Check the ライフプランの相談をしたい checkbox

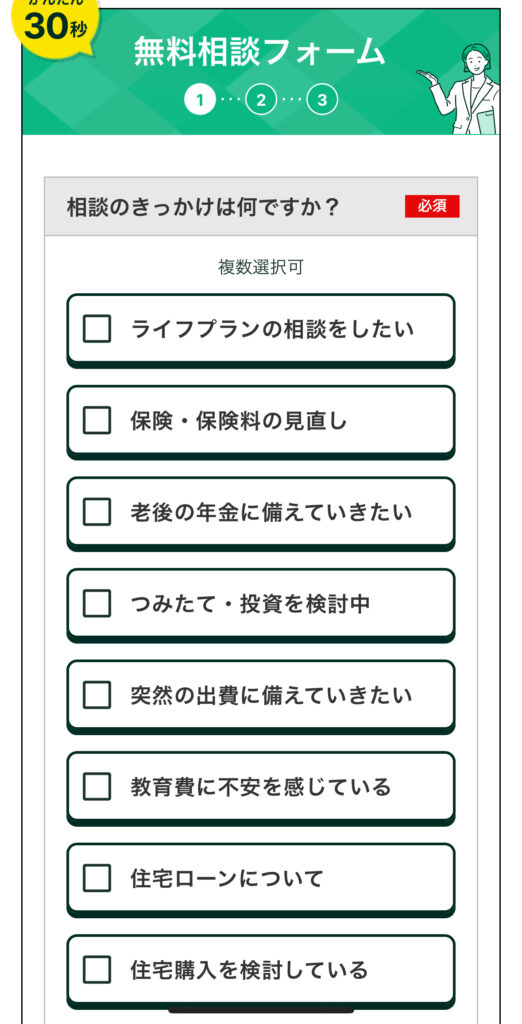click(x=97, y=328)
